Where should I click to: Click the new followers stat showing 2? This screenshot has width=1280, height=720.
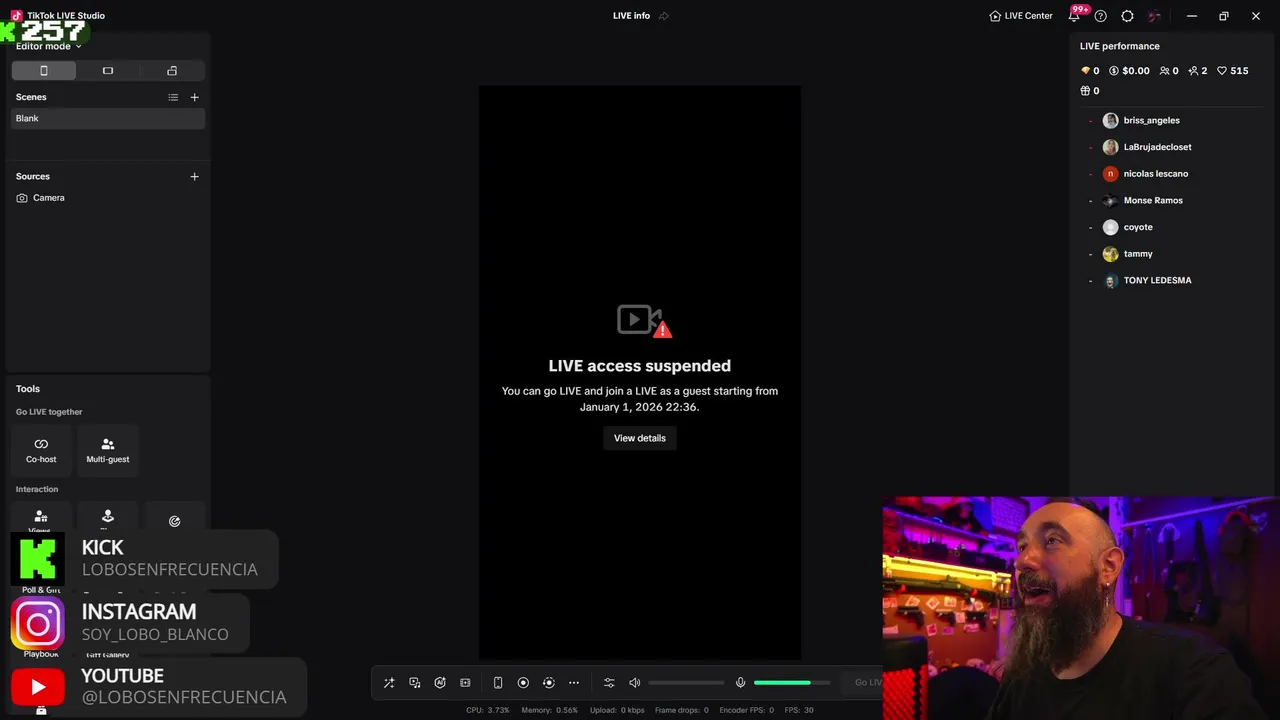(x=1198, y=71)
